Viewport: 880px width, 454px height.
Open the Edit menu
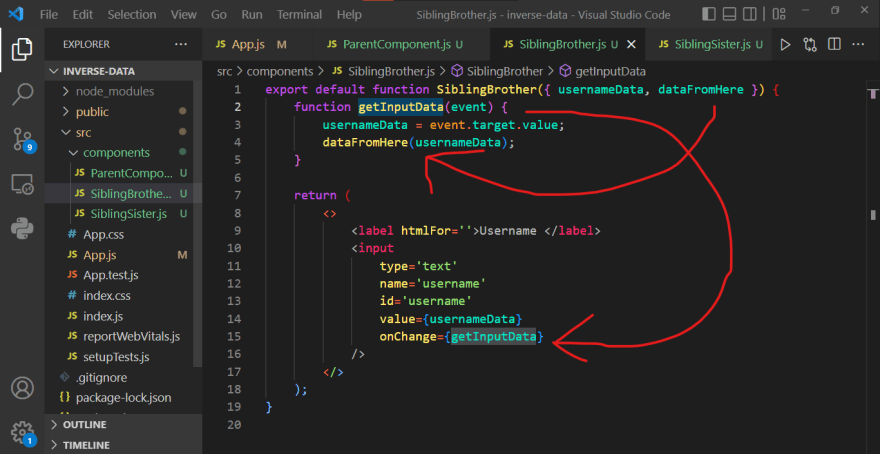click(82, 15)
